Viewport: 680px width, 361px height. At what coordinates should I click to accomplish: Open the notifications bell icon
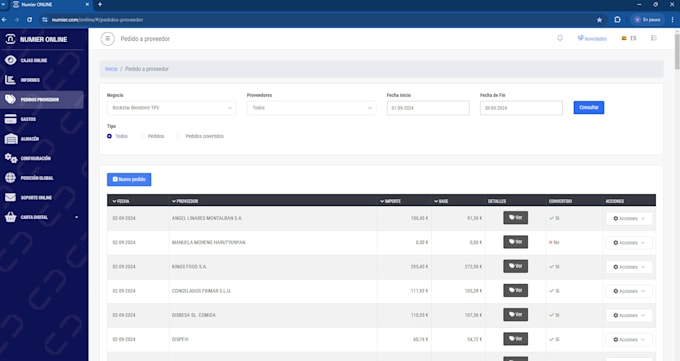click(560, 38)
